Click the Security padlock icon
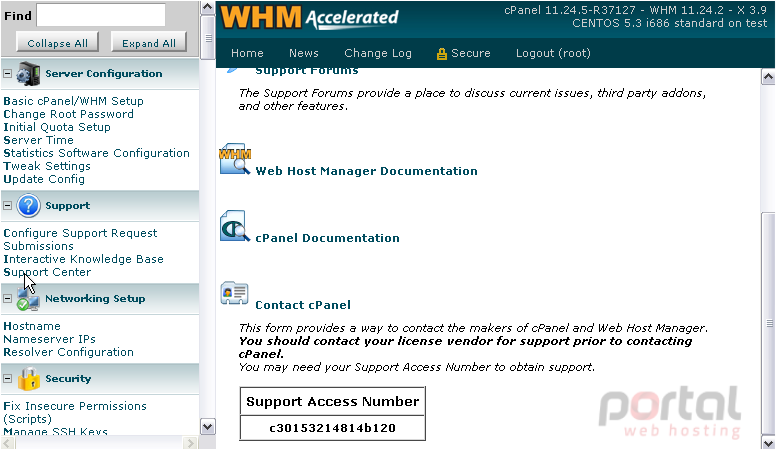The width and height of the screenshot is (776, 450). 29,379
